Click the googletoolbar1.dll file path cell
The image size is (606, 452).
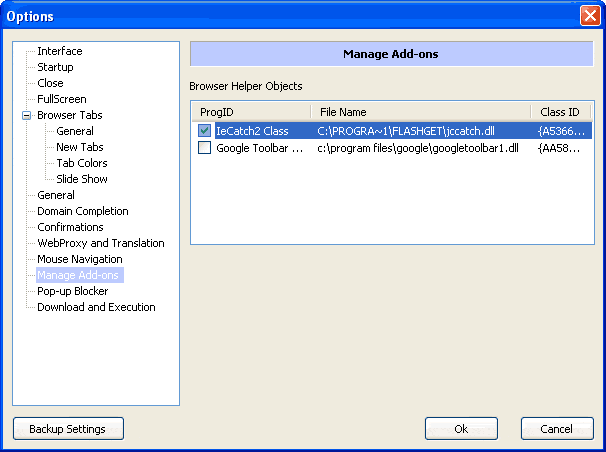[x=418, y=148]
